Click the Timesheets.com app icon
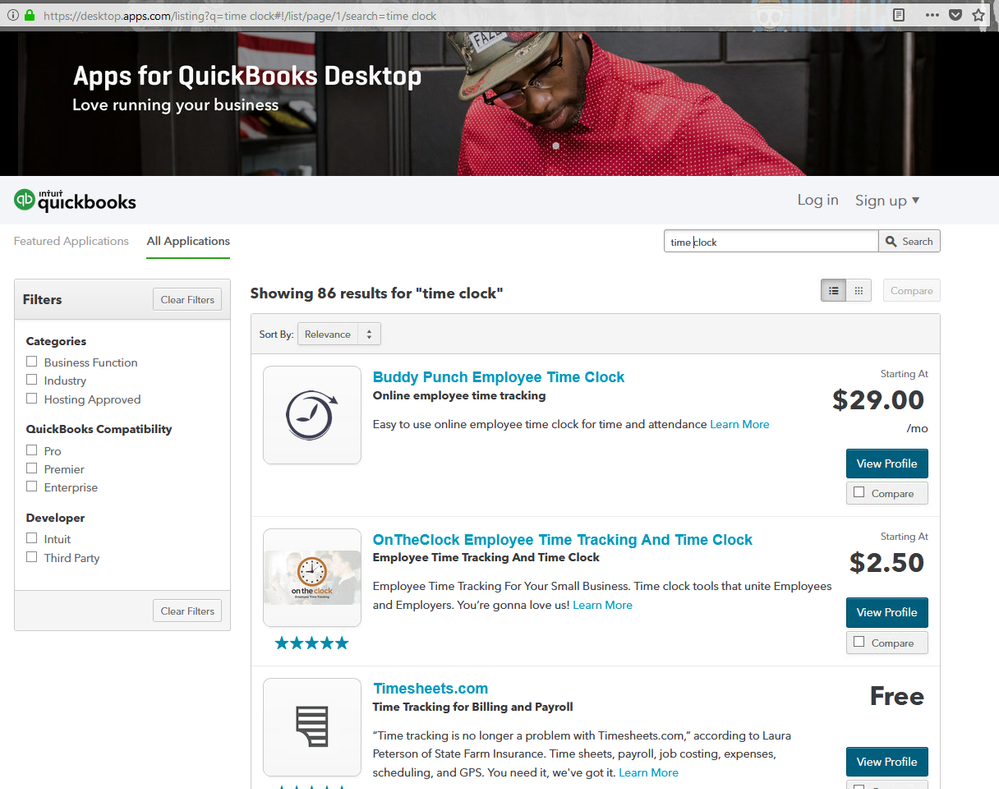This screenshot has width=999, height=789. (x=312, y=727)
